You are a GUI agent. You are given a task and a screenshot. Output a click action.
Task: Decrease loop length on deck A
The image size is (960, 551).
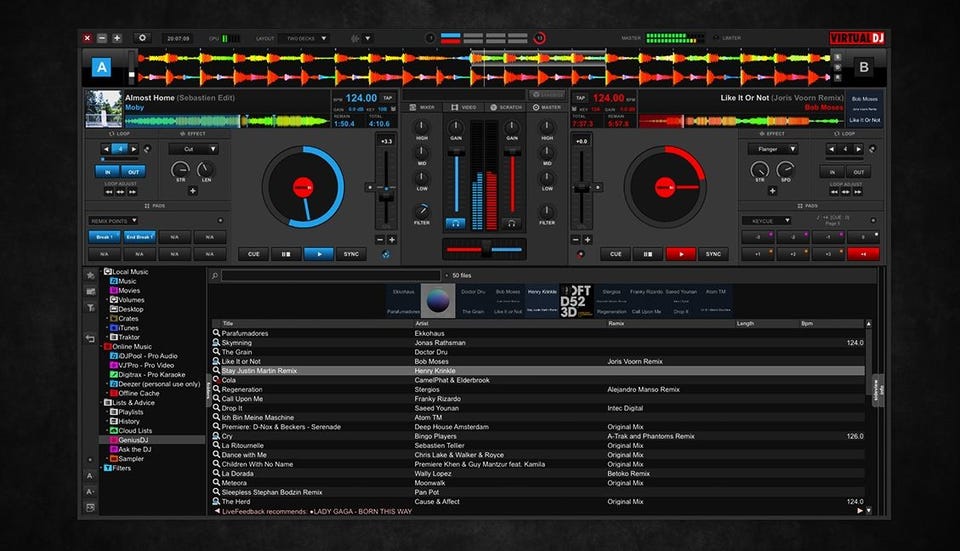coord(106,149)
